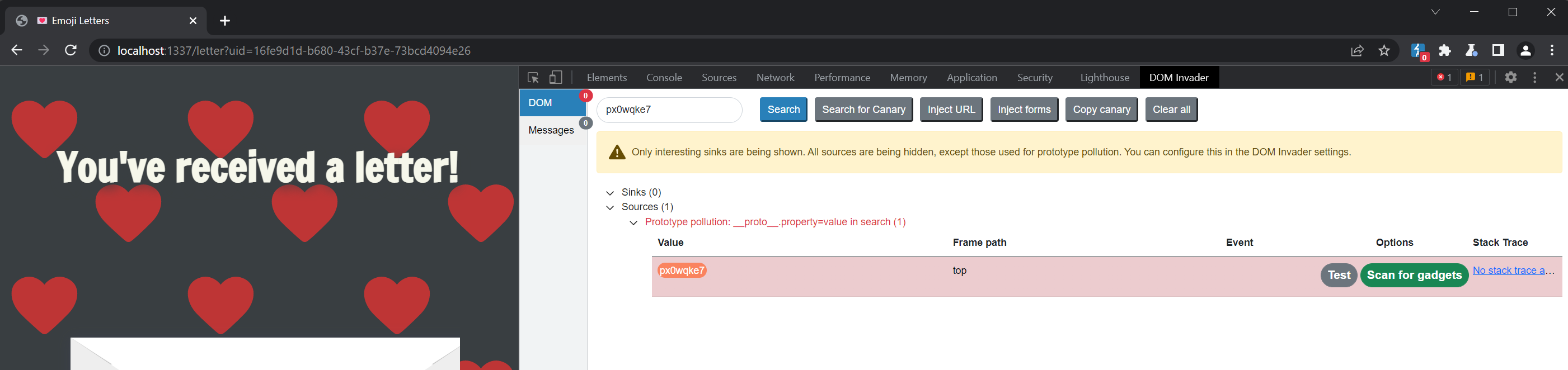Collapse the Sinks (0) section
Image resolution: width=1568 pixels, height=370 pixels.
610,193
